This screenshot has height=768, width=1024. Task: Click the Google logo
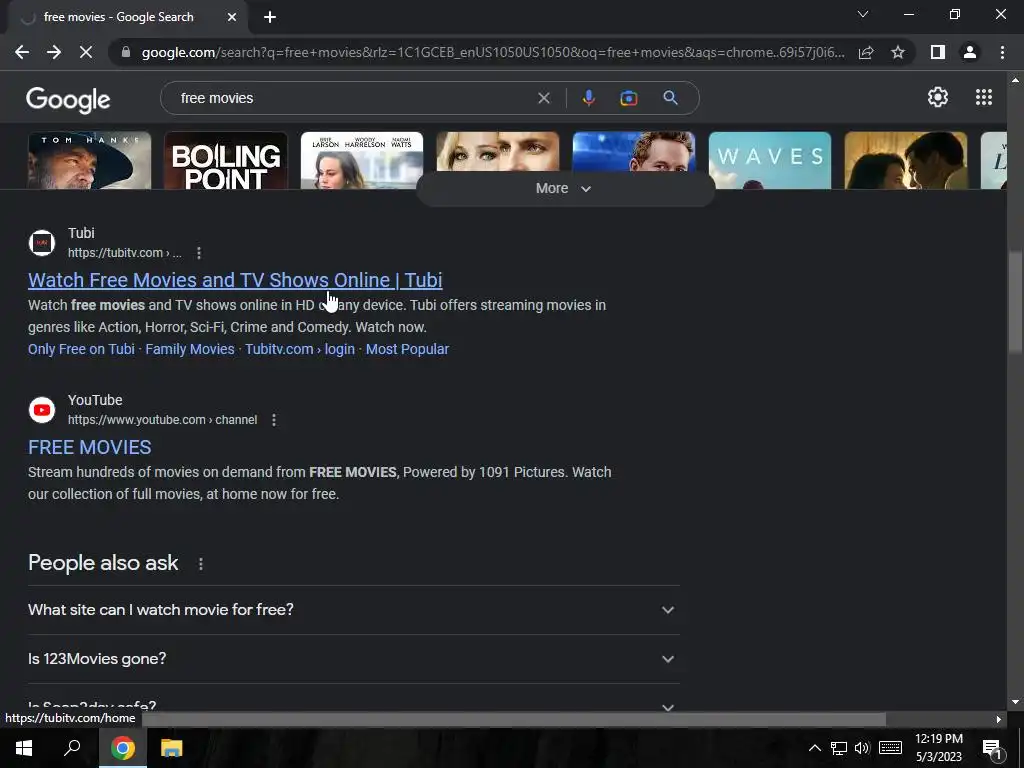click(x=68, y=99)
